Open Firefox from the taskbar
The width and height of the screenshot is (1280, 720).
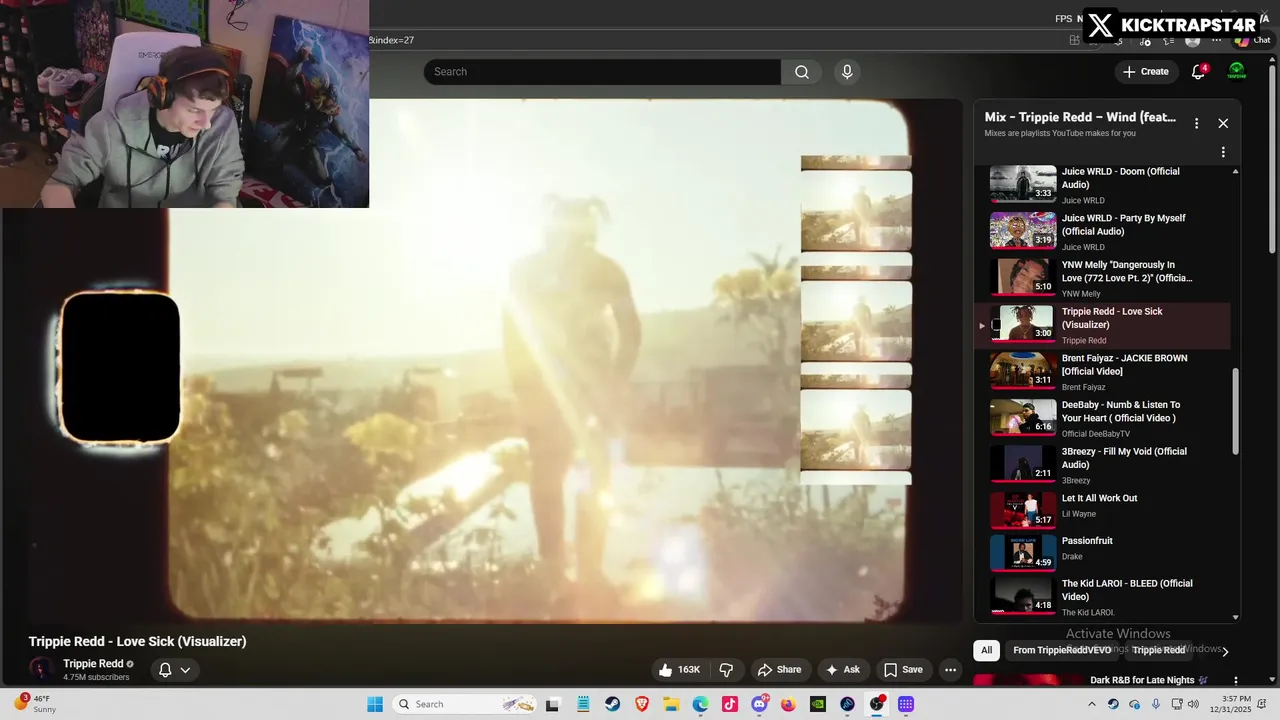788,704
